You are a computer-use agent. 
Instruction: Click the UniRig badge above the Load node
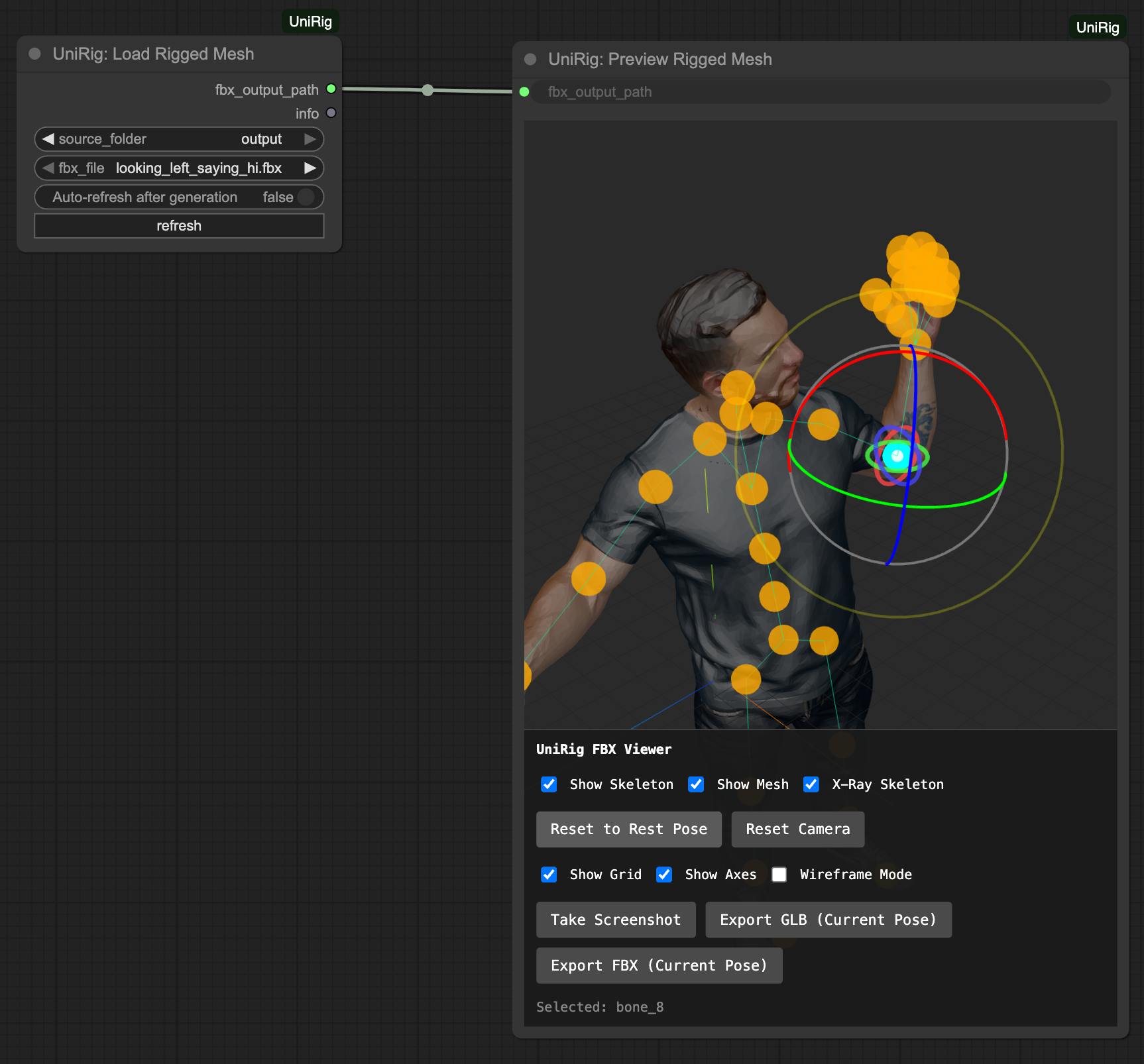click(x=310, y=21)
